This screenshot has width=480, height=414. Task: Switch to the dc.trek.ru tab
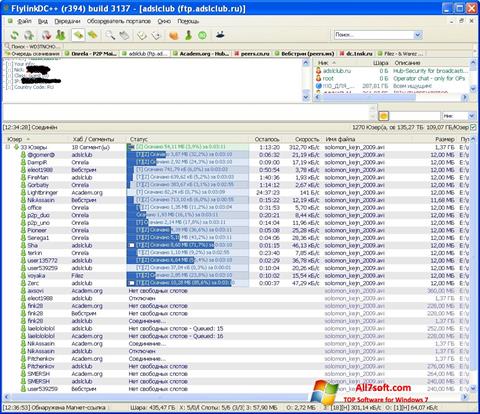tap(356, 53)
